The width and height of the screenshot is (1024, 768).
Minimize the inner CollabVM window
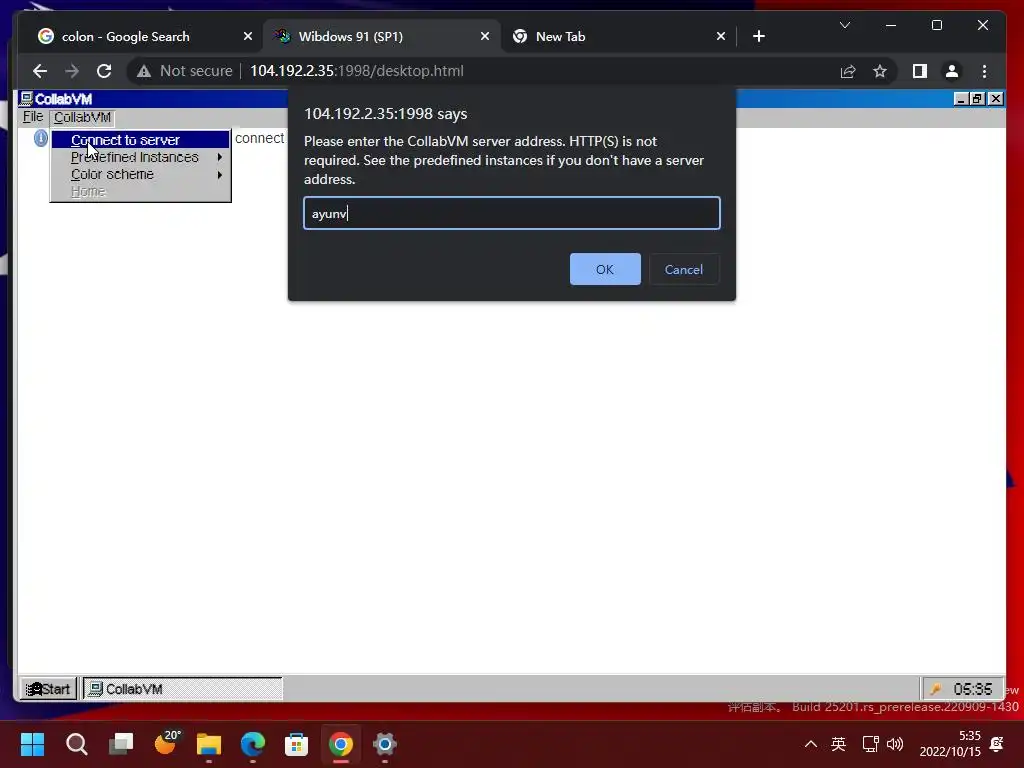961,99
